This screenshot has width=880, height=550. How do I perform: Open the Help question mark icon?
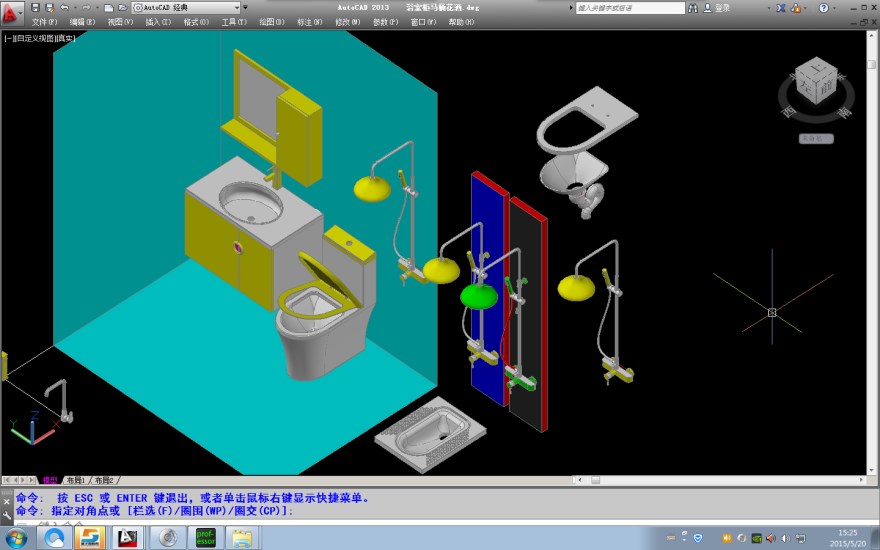coord(823,7)
